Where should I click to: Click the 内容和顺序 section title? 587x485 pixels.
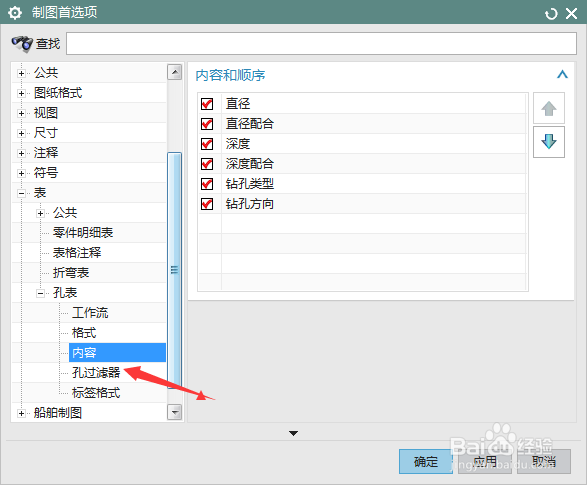[x=230, y=75]
